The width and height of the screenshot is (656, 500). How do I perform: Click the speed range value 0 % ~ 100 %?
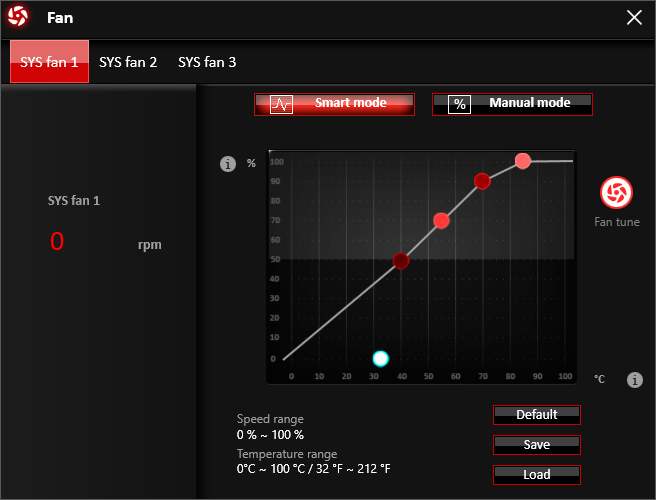pyautogui.click(x=270, y=435)
